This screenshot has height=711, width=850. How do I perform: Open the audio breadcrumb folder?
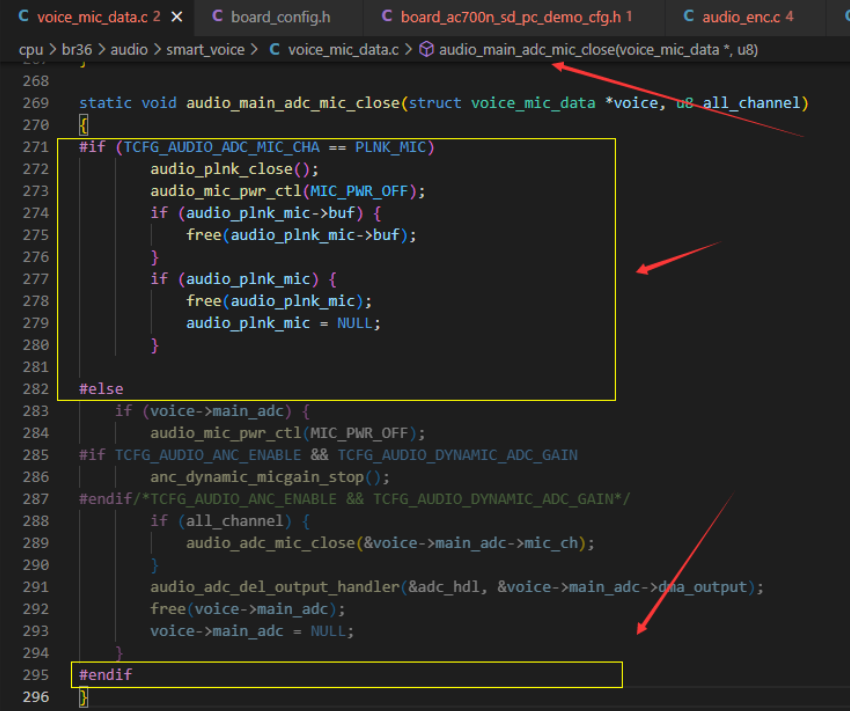coord(129,50)
